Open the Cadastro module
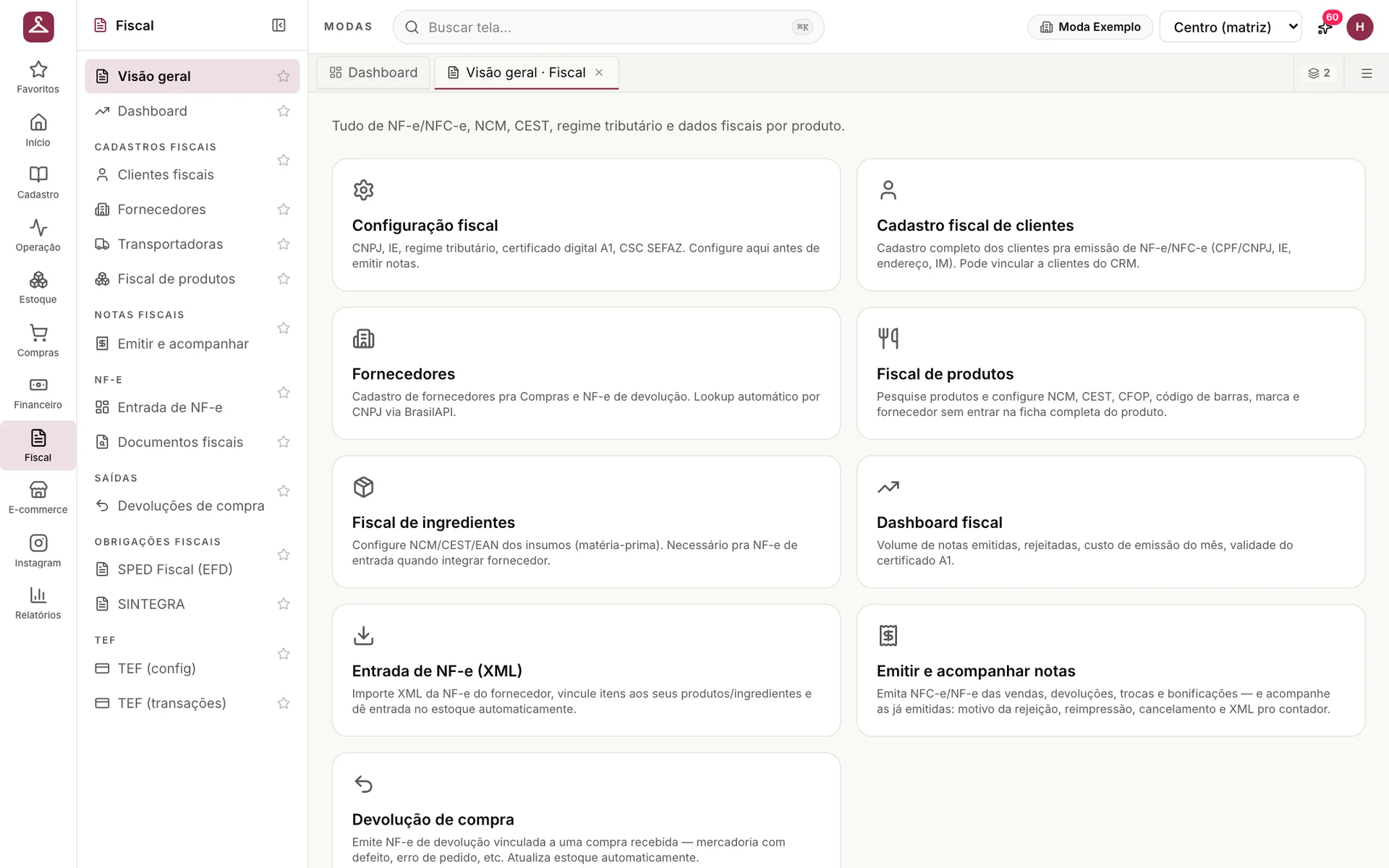1389x868 pixels. (x=38, y=183)
